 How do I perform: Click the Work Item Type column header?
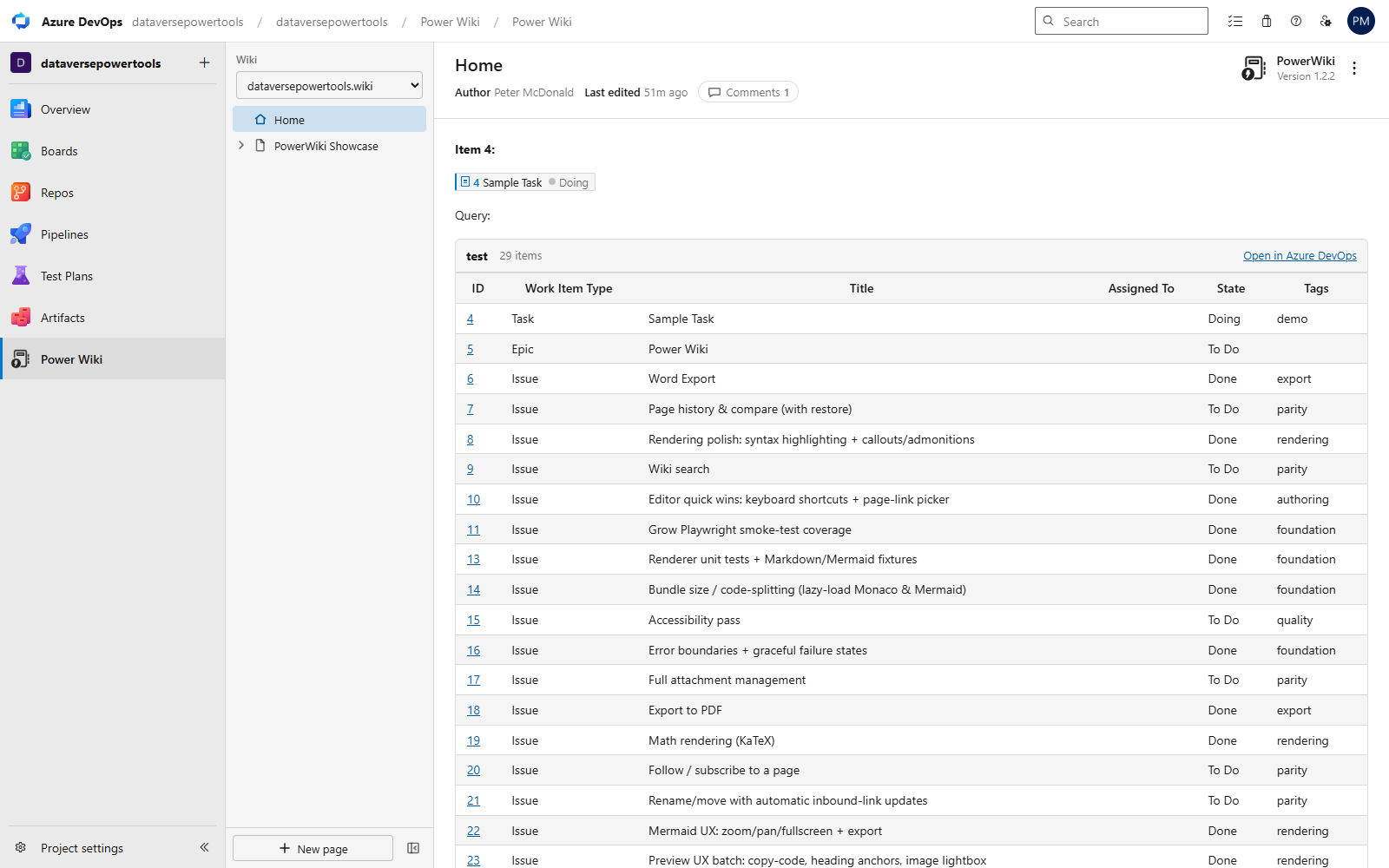(569, 288)
